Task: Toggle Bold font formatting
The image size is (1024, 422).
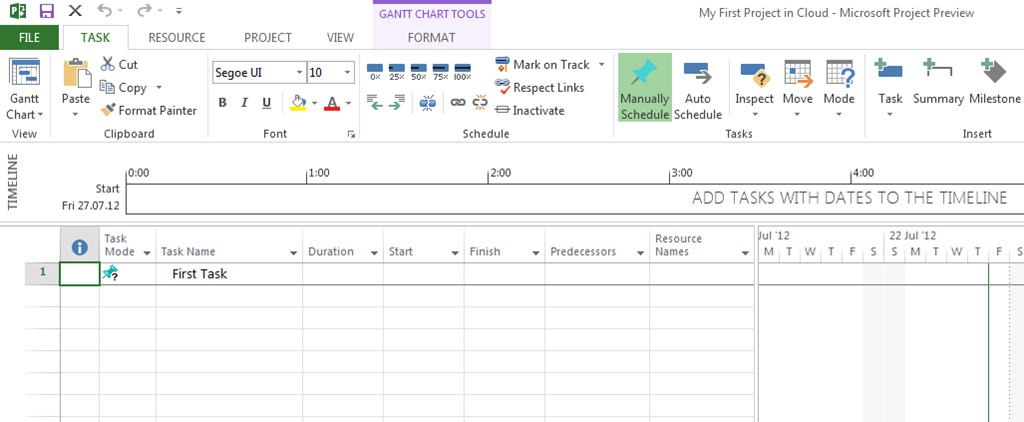Action: pos(222,103)
